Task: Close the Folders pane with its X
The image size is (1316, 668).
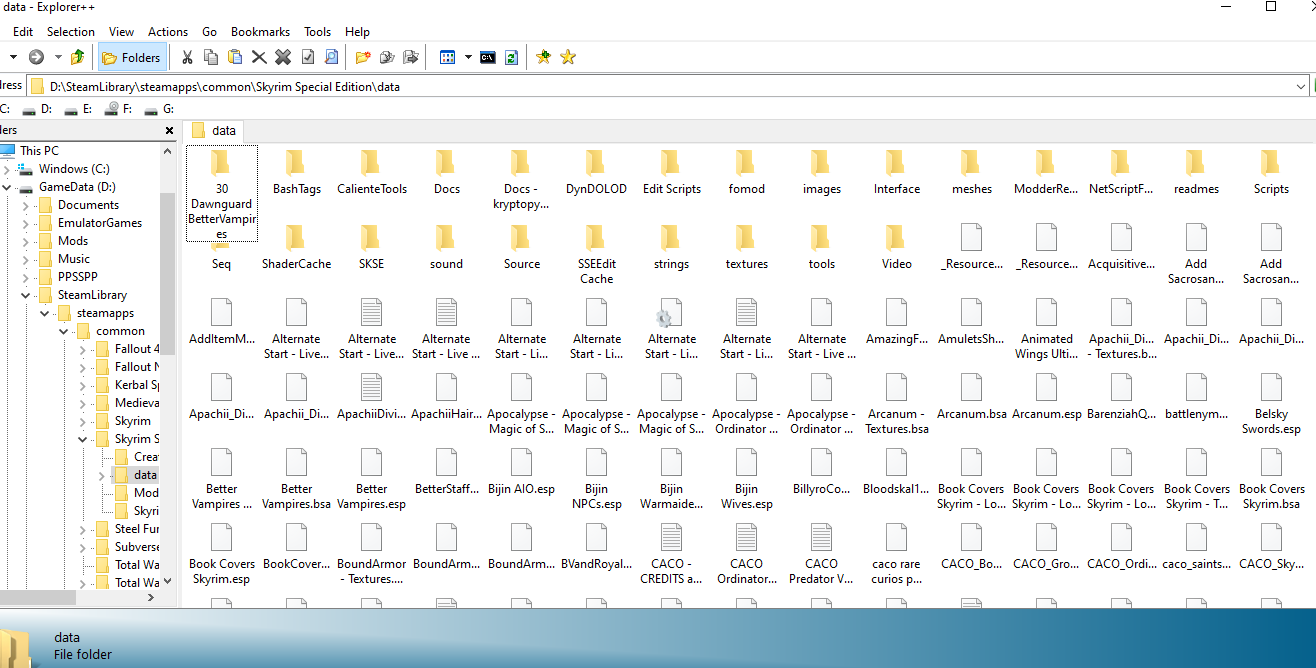Action: [168, 131]
